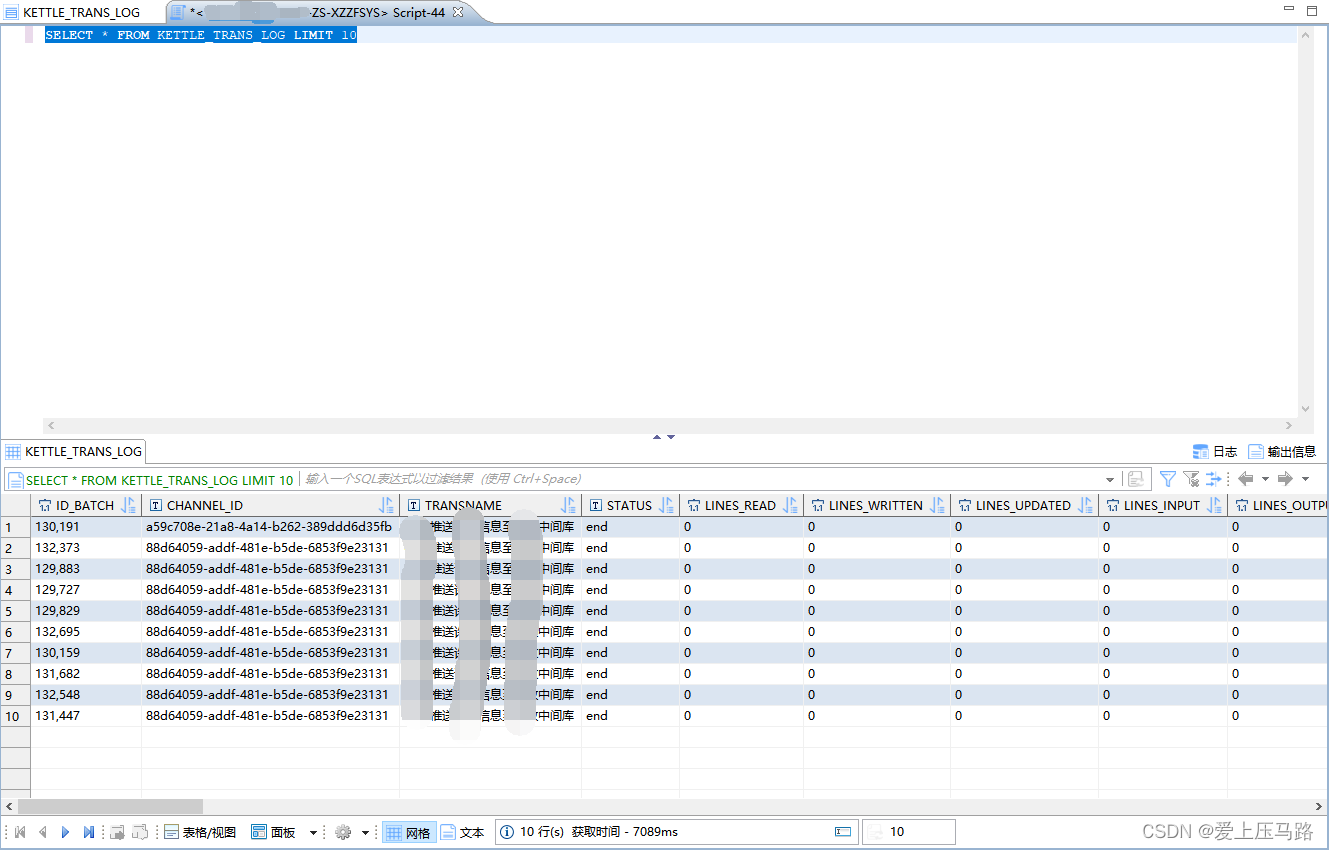Open filter expression history dropdown
1329x850 pixels.
click(x=1110, y=480)
